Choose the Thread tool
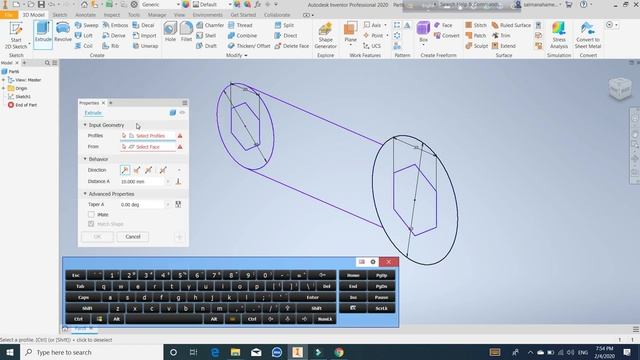This screenshot has width=640, height=360. (x=240, y=25)
